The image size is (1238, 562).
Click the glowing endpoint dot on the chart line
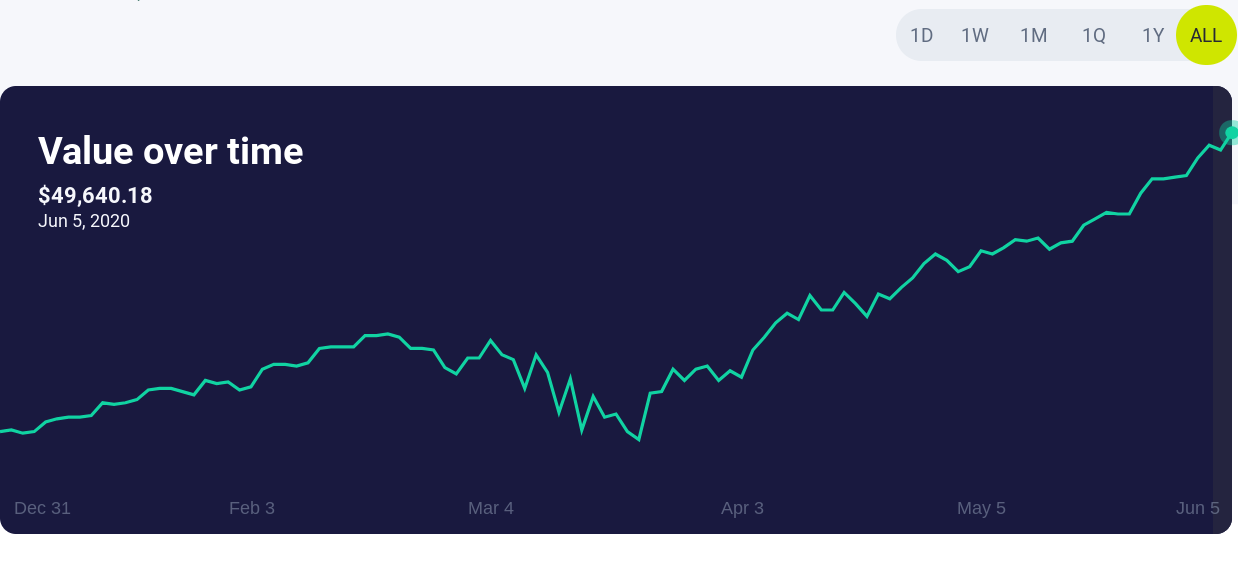pyautogui.click(x=1231, y=132)
